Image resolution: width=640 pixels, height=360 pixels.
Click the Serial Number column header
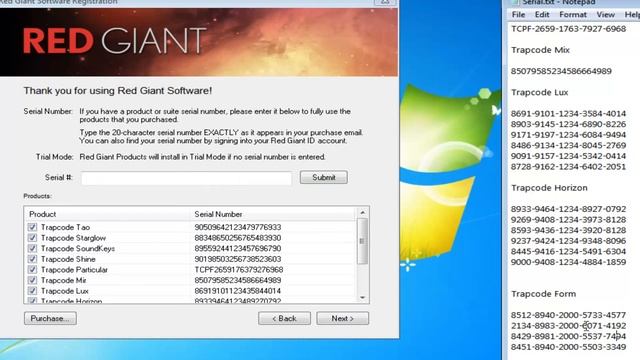pos(273,214)
